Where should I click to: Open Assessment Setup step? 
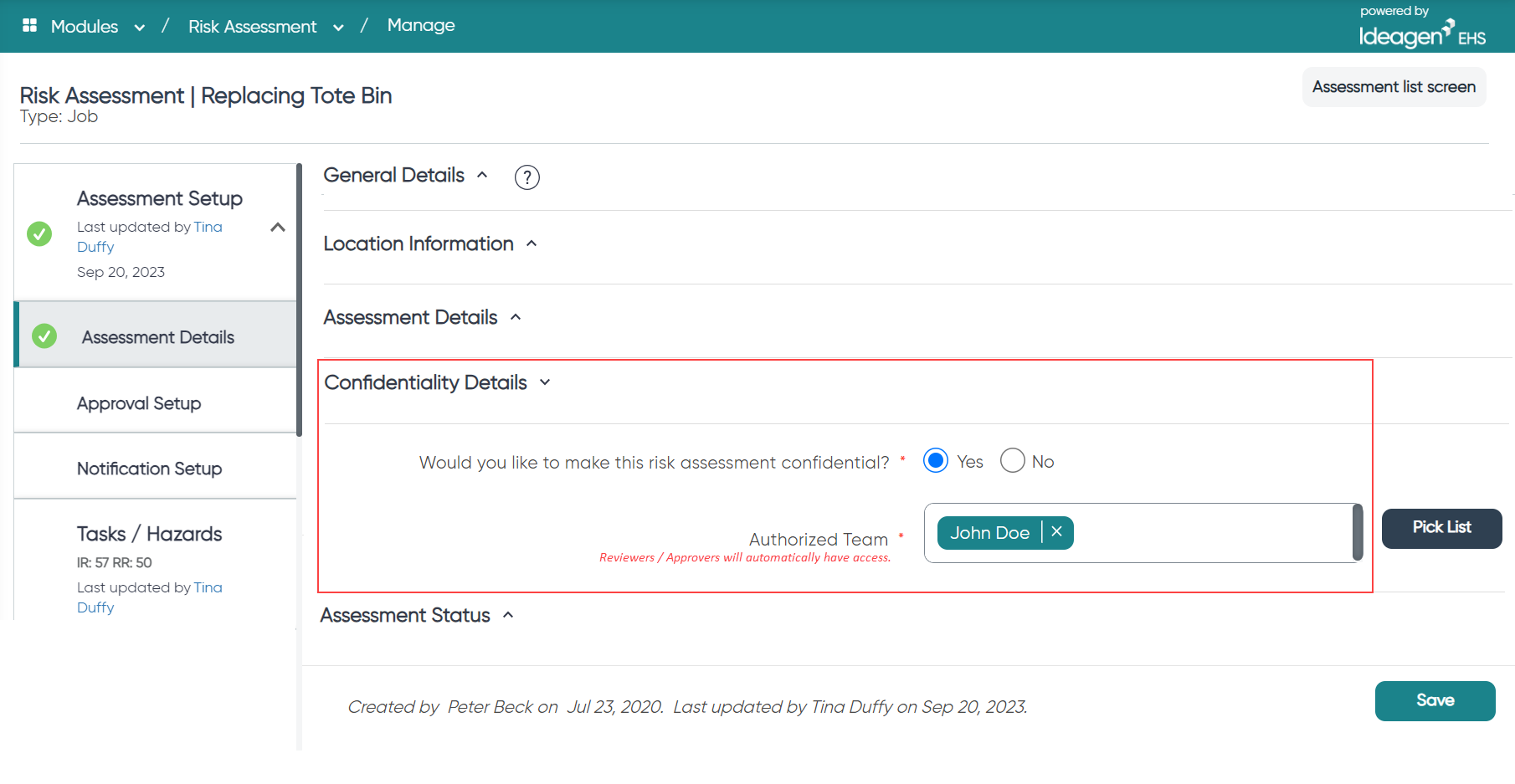pyautogui.click(x=160, y=198)
